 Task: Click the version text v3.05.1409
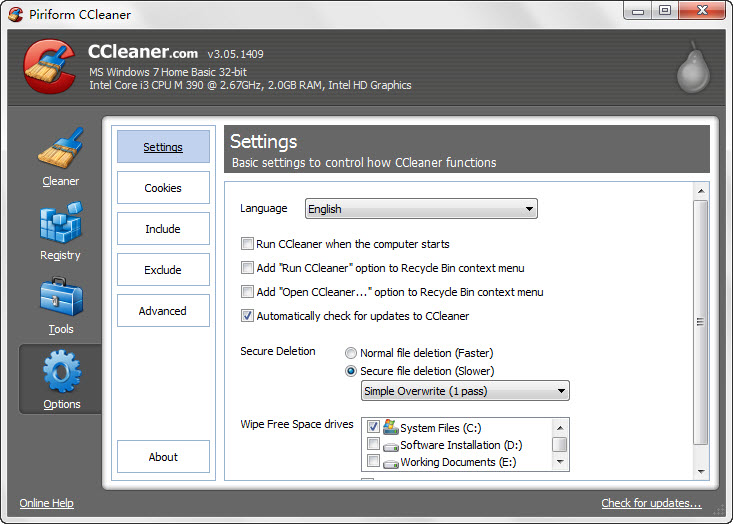coord(236,54)
